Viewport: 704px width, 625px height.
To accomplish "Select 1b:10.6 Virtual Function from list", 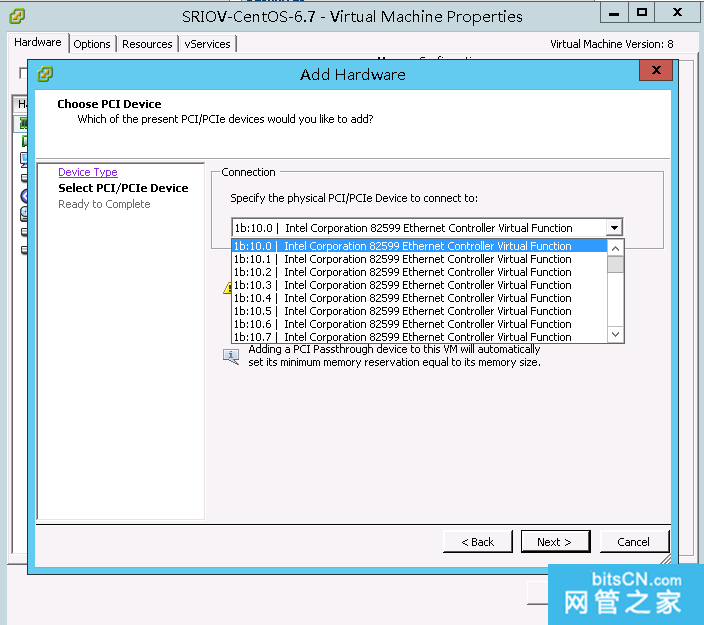I will coord(419,324).
